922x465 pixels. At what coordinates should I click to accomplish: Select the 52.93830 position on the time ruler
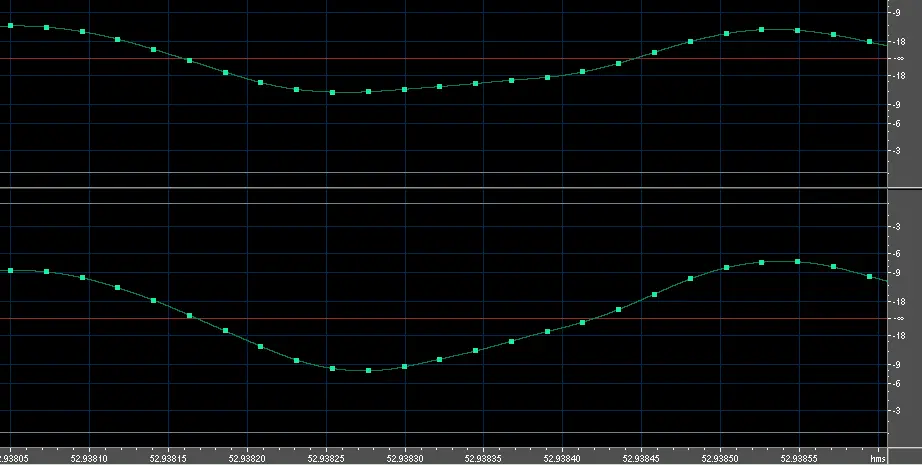[405, 458]
